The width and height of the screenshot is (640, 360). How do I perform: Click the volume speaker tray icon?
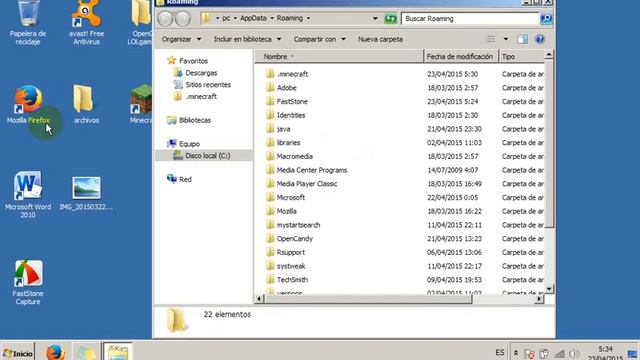point(574,353)
